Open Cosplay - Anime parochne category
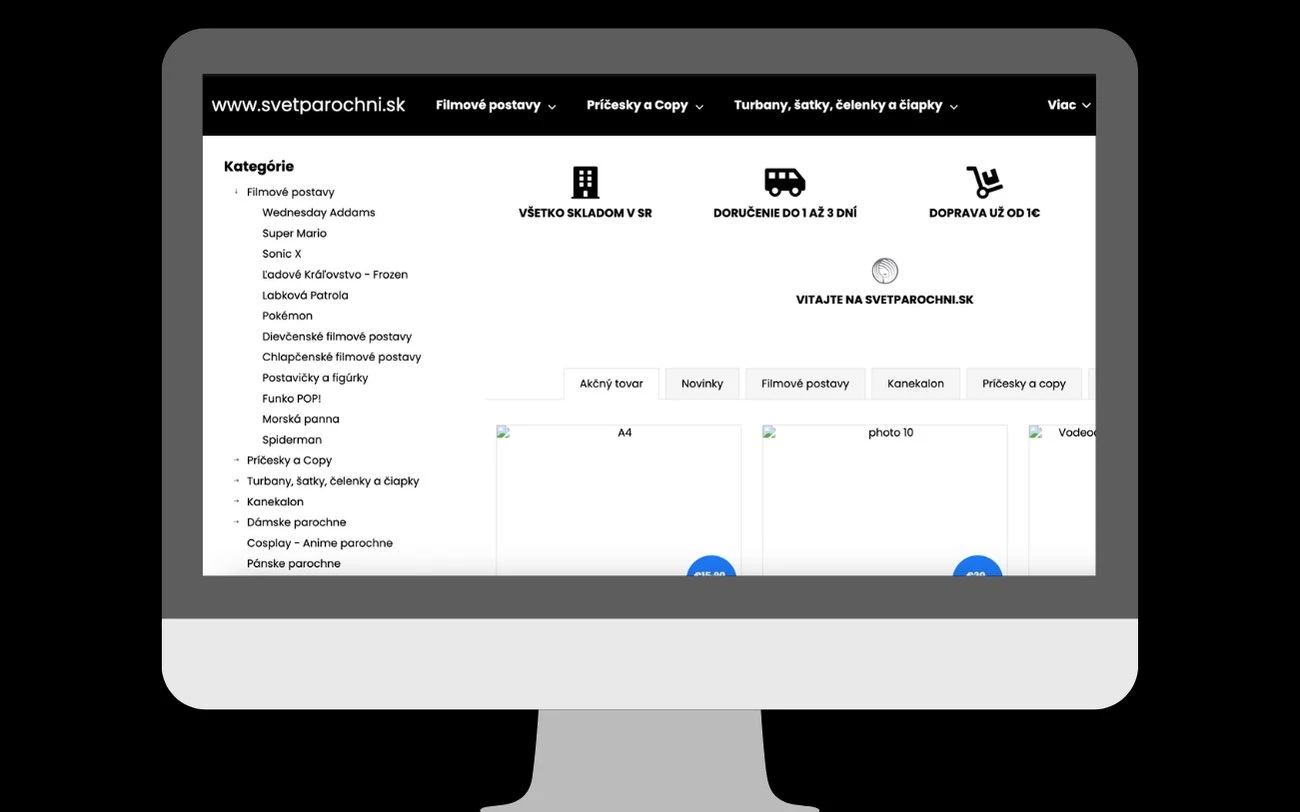This screenshot has width=1300, height=812. click(x=320, y=543)
